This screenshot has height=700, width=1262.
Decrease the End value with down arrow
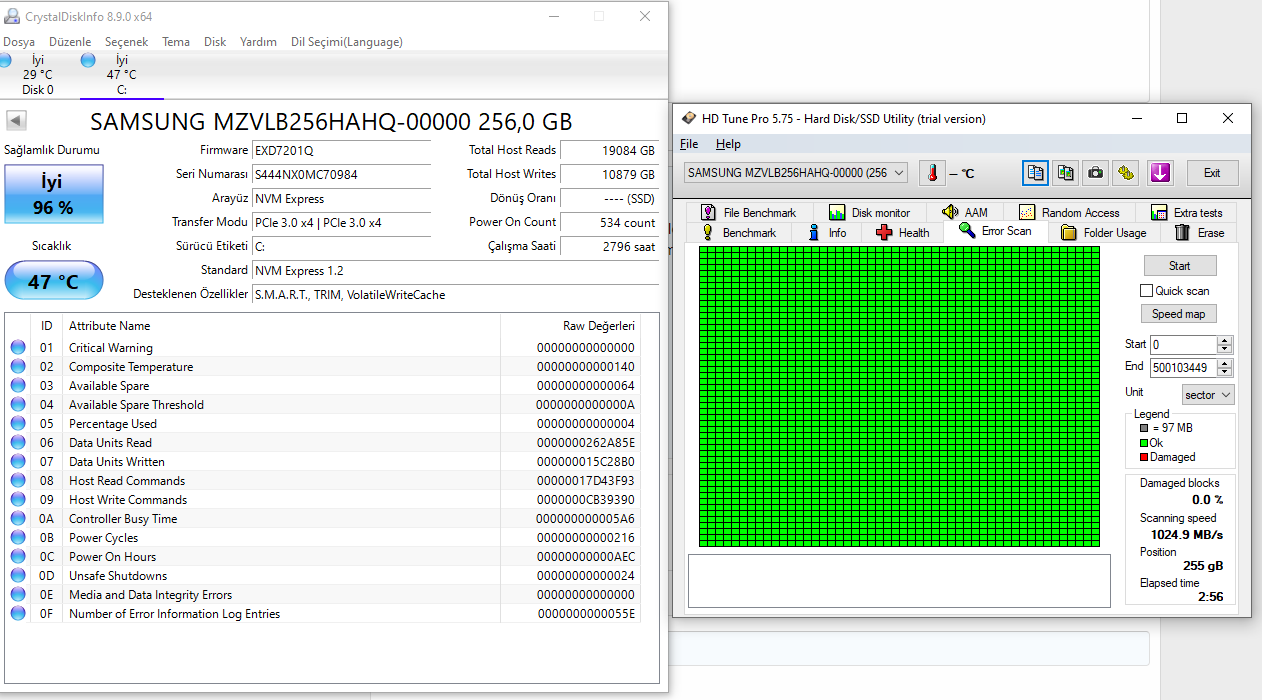(1225, 372)
